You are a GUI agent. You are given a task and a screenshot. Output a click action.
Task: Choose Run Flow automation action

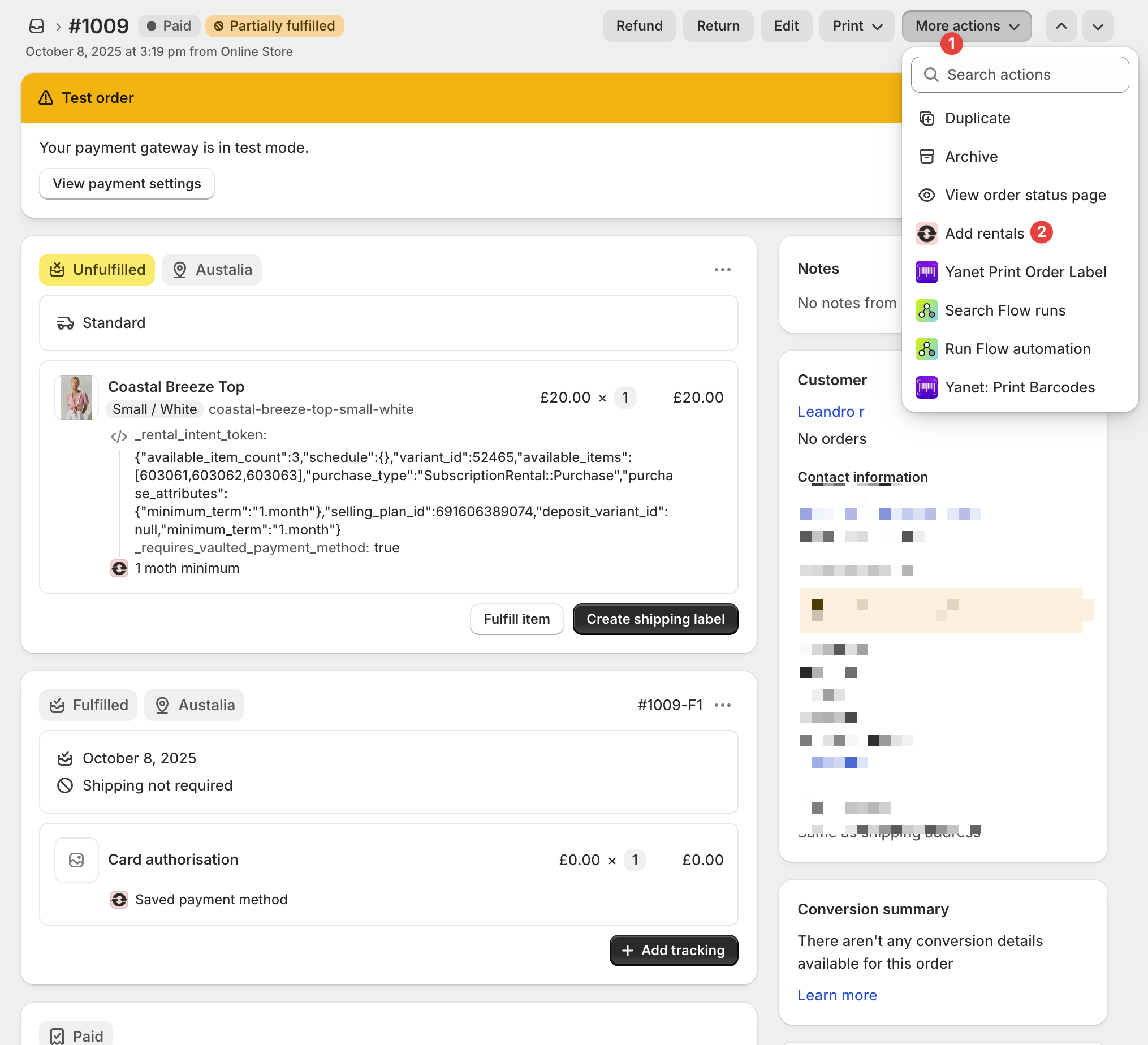point(1017,348)
